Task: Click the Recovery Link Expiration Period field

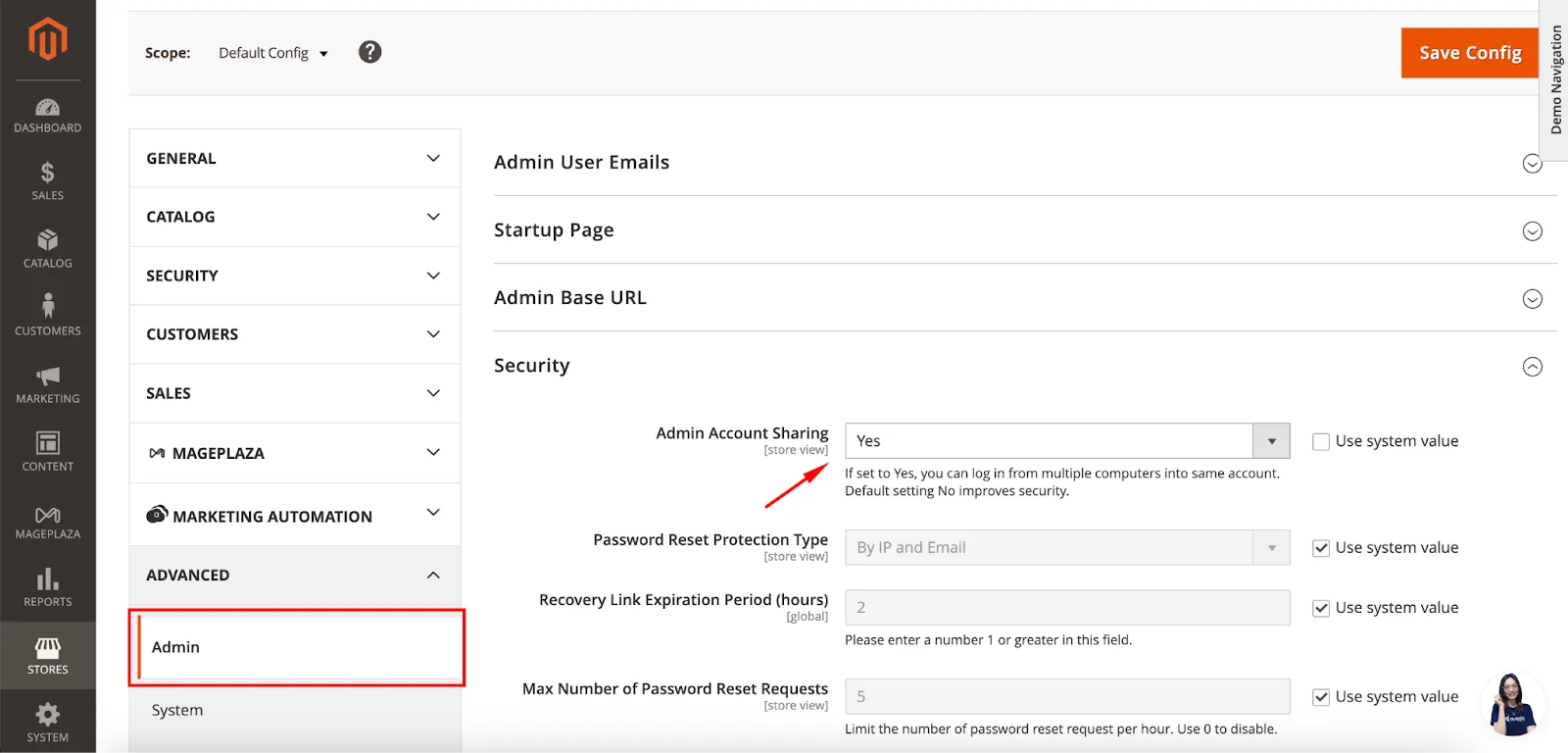Action: pos(1067,608)
